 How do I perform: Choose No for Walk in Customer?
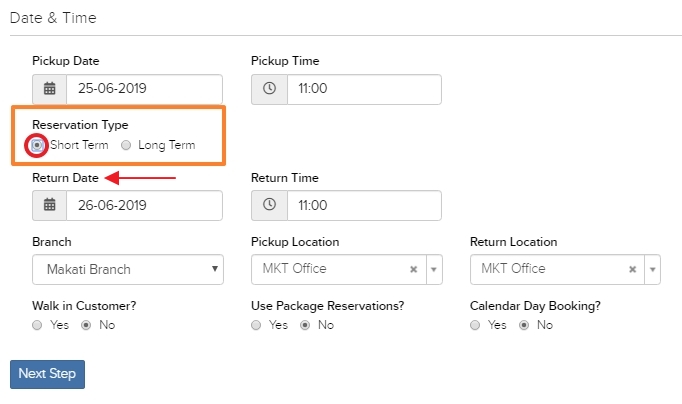pyautogui.click(x=86, y=325)
